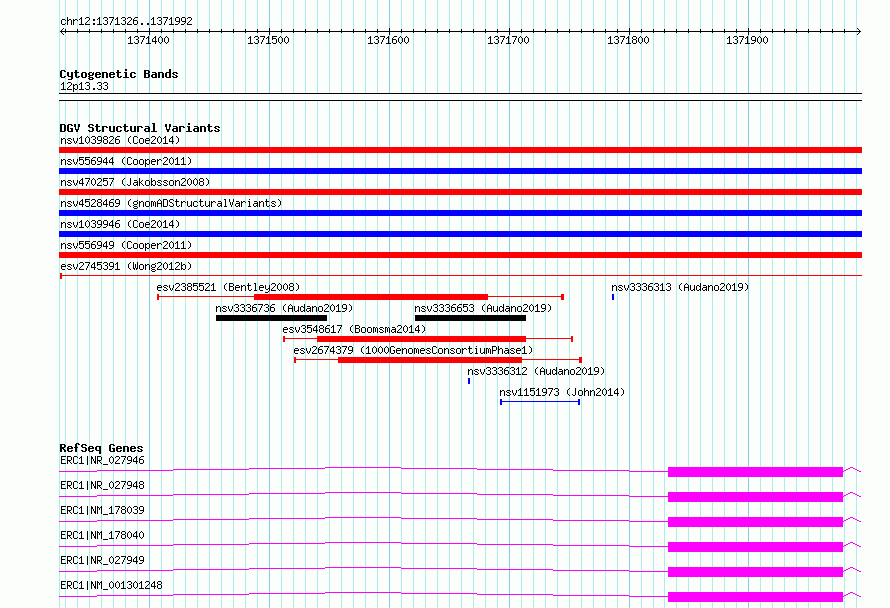Viewport: 890px width, 608px height.
Task: Open variant label nsv3336313 (Audano2019)
Action: click(680, 287)
